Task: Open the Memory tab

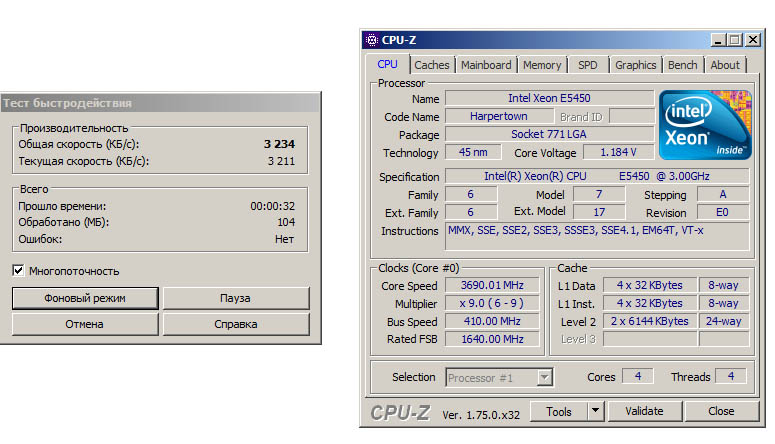Action: coord(542,65)
